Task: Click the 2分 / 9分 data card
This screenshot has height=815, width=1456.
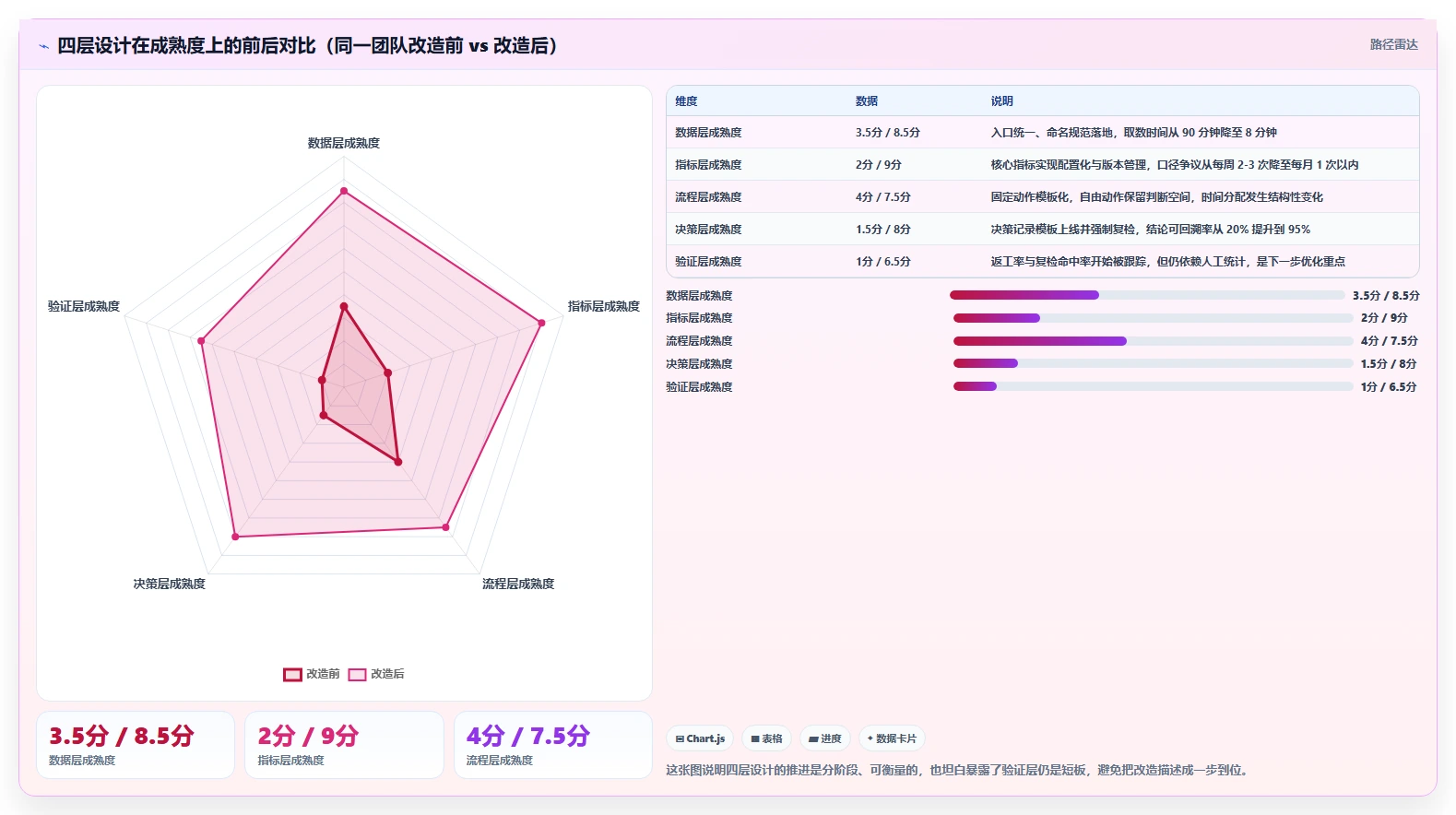Action: (344, 745)
